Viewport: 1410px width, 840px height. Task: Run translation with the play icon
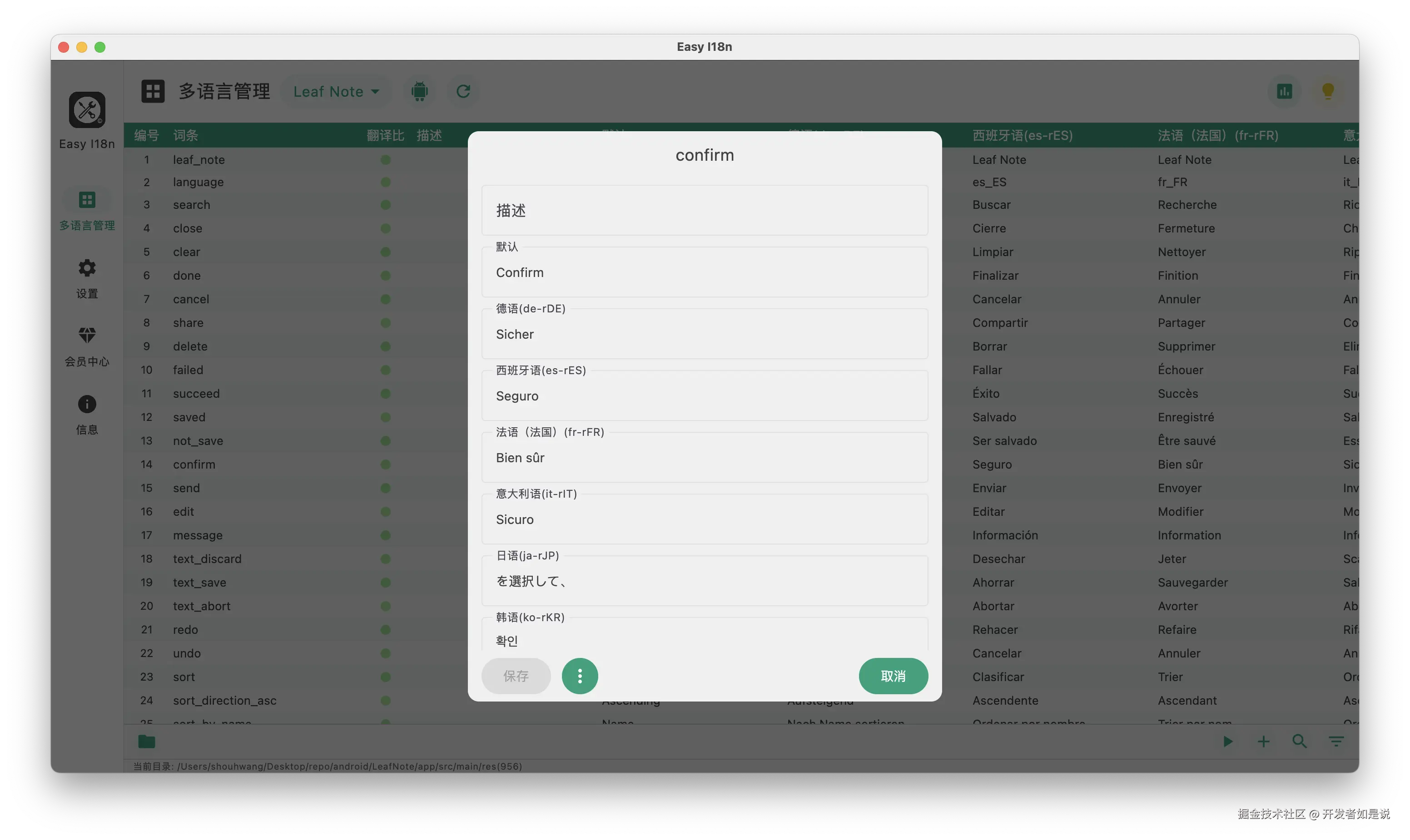pos(1227,741)
